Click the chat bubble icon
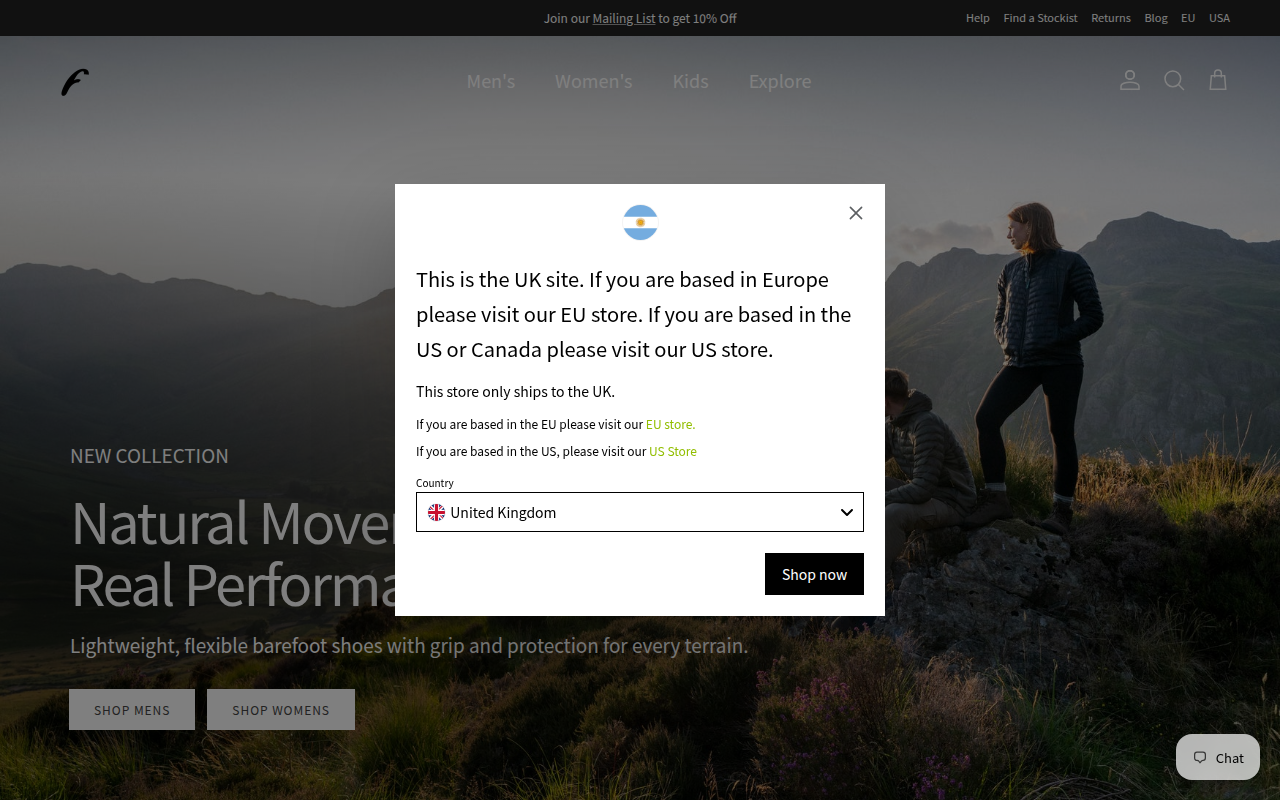The image size is (1280, 800). pyautogui.click(x=1200, y=758)
